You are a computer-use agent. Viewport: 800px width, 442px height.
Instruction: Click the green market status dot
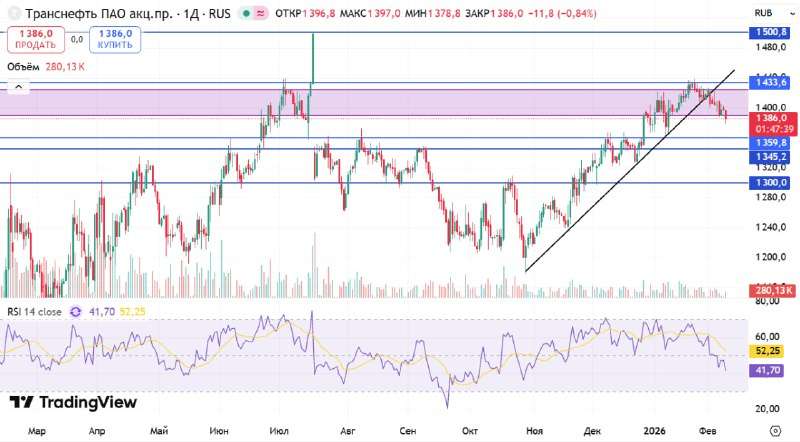click(246, 14)
